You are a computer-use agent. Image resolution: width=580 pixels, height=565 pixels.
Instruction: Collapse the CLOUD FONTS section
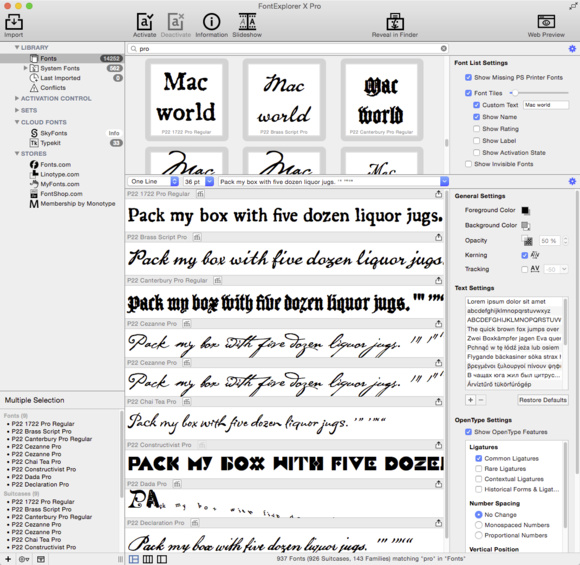[17, 122]
